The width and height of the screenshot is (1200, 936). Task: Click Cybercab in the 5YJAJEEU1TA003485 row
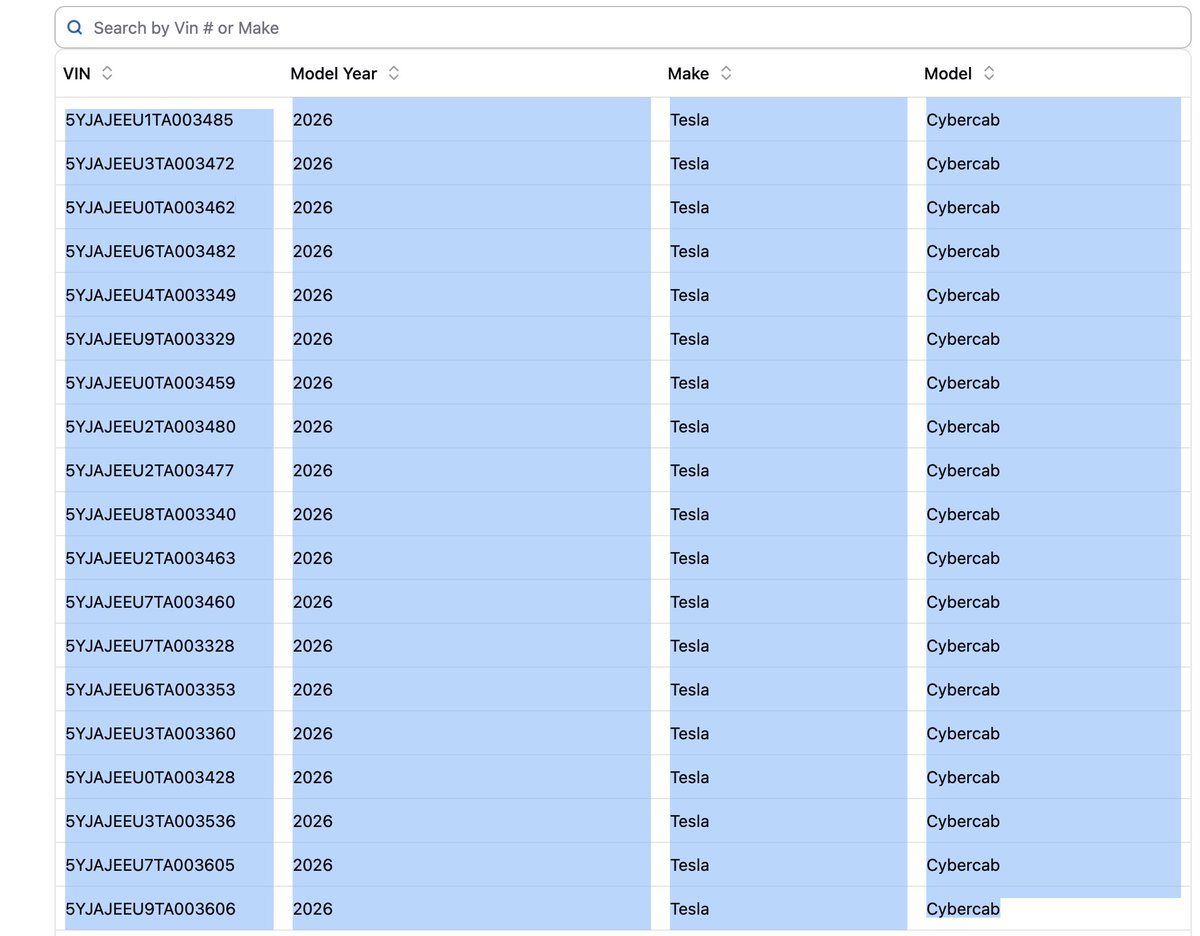963,120
